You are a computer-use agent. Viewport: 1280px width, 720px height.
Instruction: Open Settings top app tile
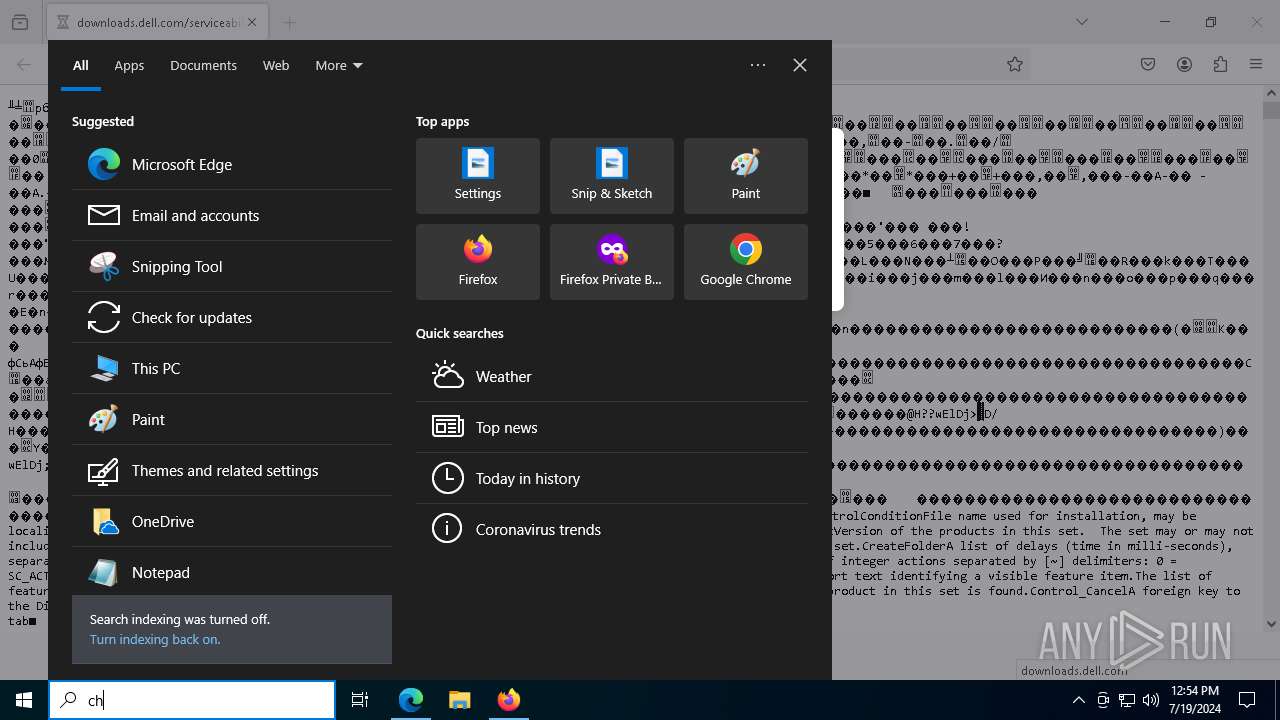pos(478,176)
